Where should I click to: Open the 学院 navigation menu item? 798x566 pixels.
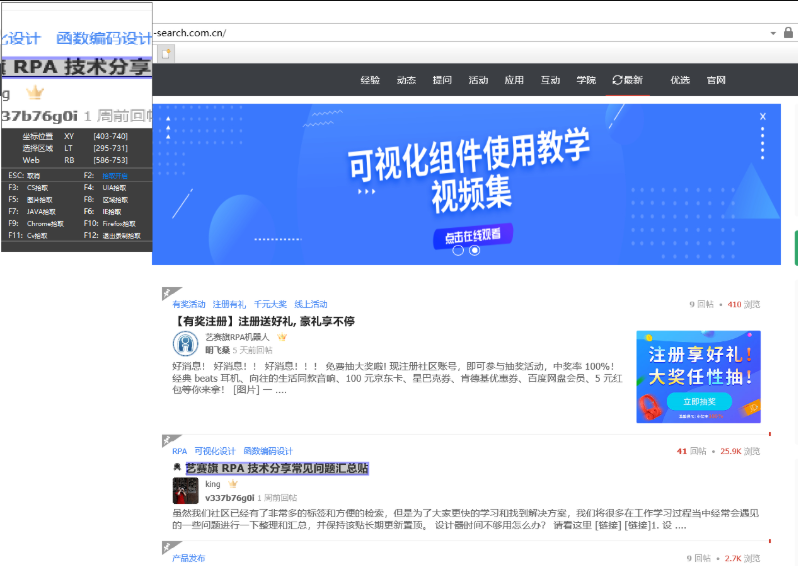[586, 80]
